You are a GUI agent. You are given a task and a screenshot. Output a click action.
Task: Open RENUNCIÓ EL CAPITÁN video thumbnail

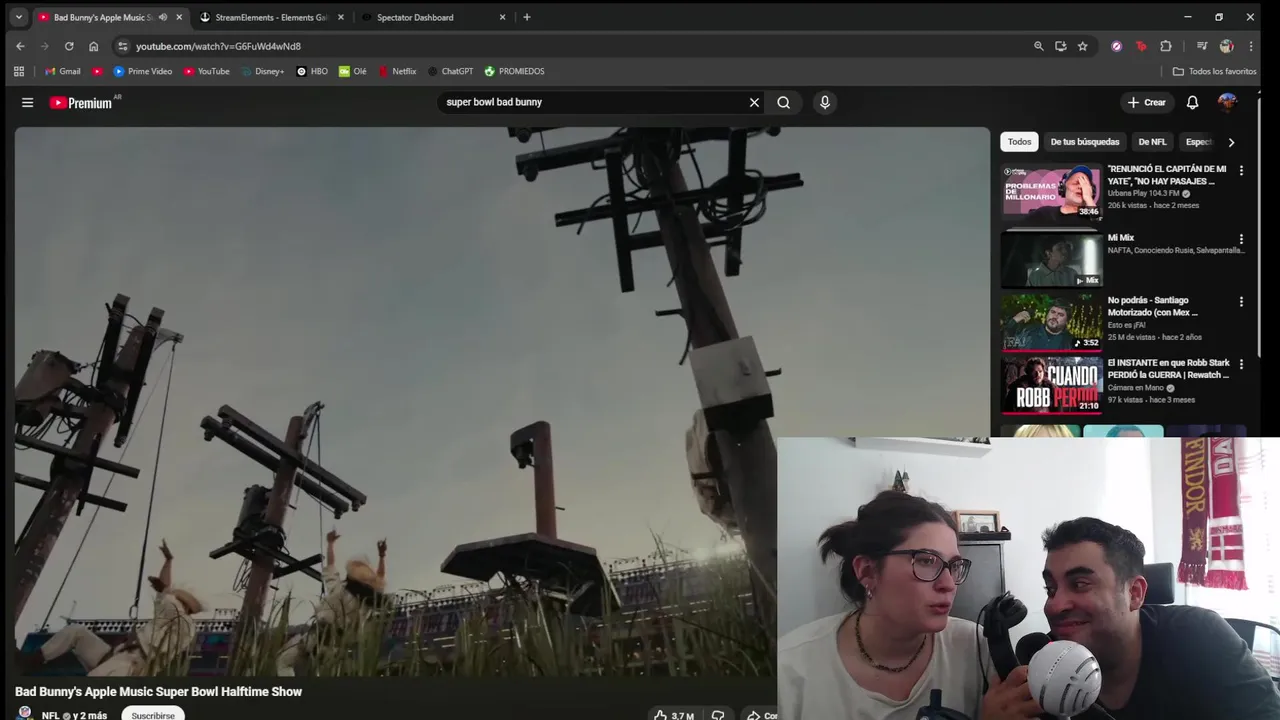point(1051,191)
